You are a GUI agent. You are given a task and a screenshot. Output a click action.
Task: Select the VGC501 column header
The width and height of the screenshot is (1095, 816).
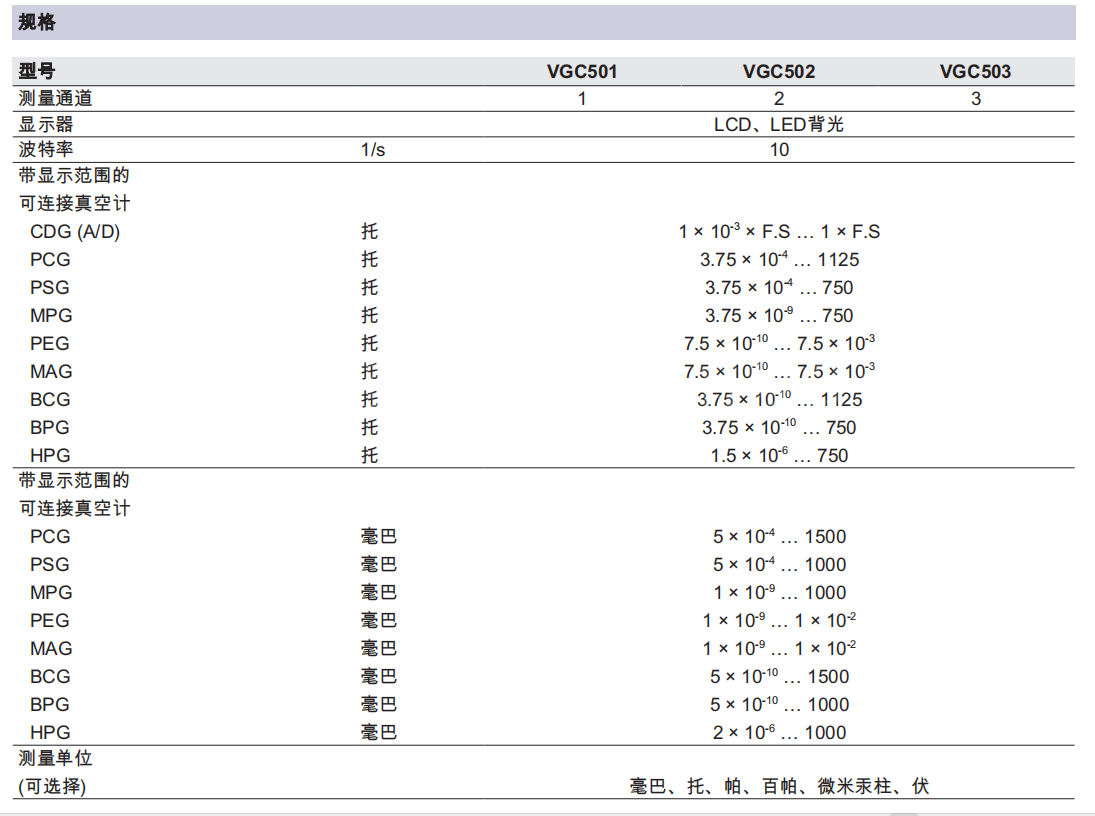[x=581, y=71]
